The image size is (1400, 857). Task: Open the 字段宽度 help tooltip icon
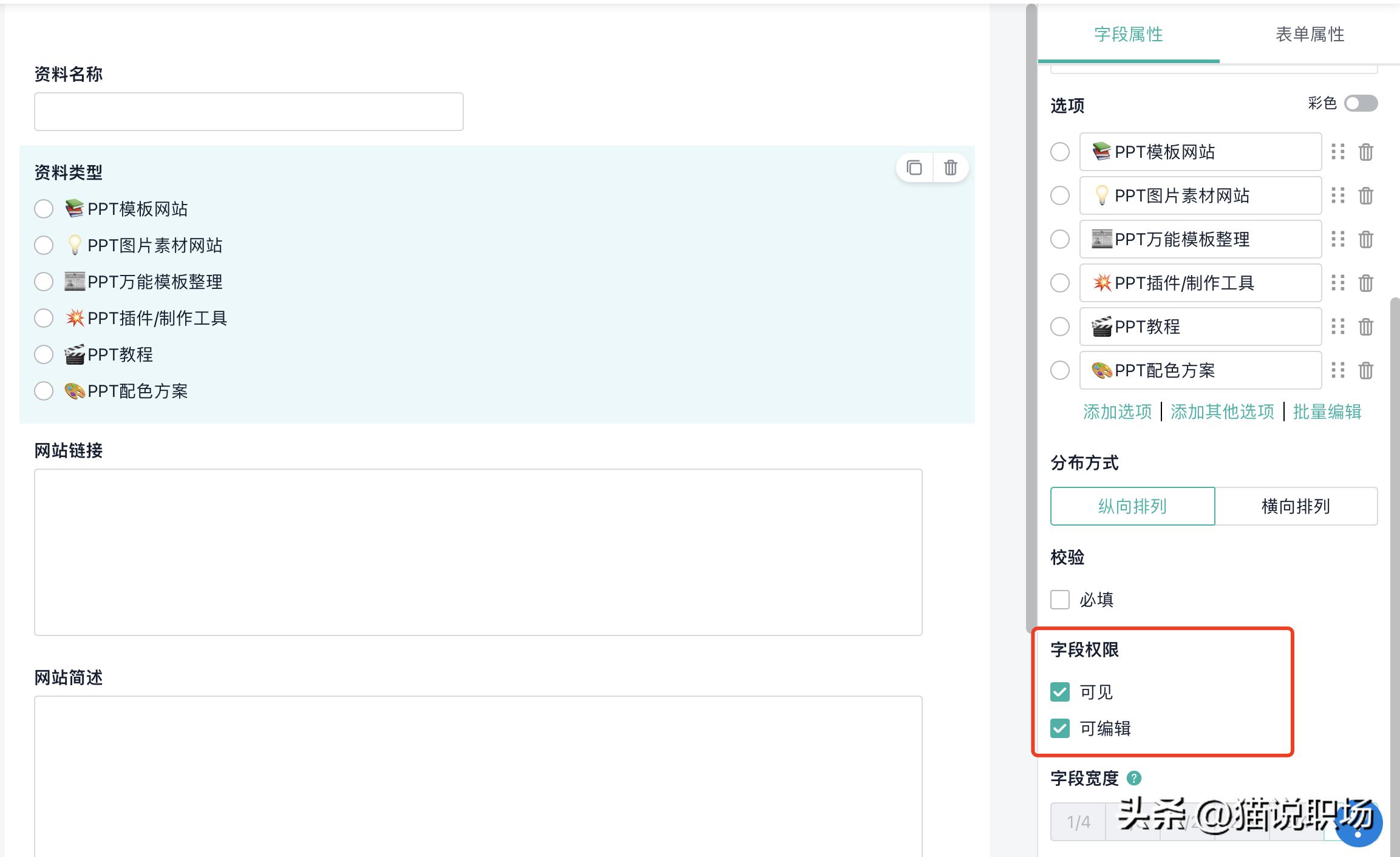click(1134, 777)
